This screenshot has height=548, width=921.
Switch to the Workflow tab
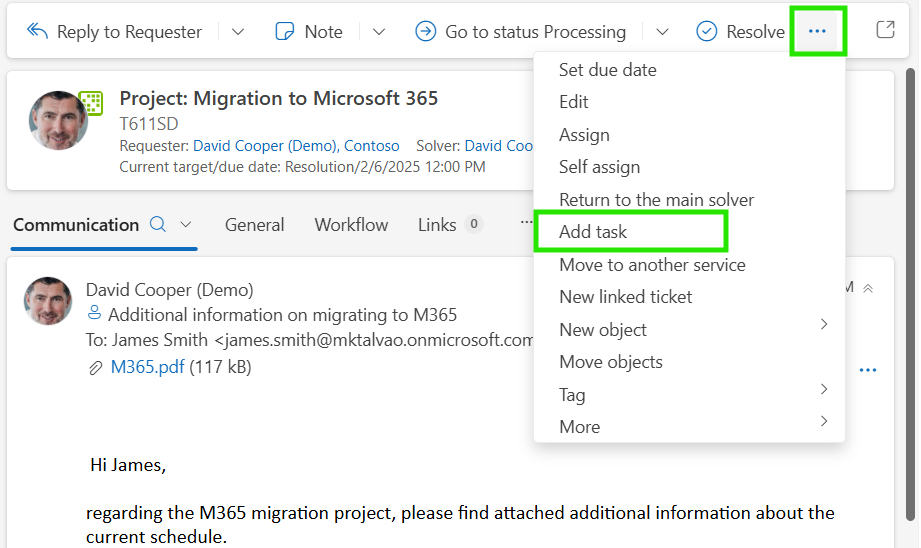tap(351, 225)
